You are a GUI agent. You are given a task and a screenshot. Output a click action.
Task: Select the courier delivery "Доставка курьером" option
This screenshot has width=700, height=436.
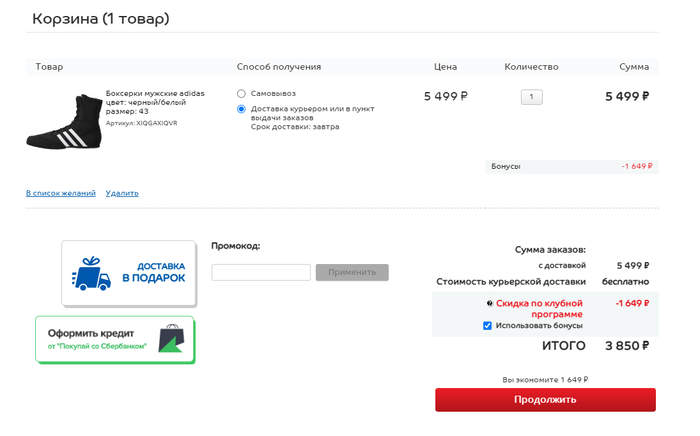[241, 109]
